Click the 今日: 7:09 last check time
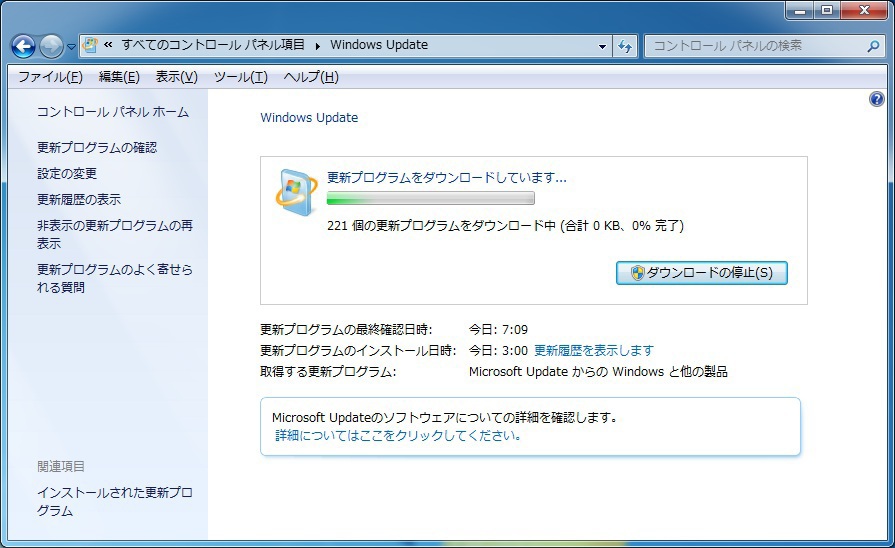 pos(498,329)
